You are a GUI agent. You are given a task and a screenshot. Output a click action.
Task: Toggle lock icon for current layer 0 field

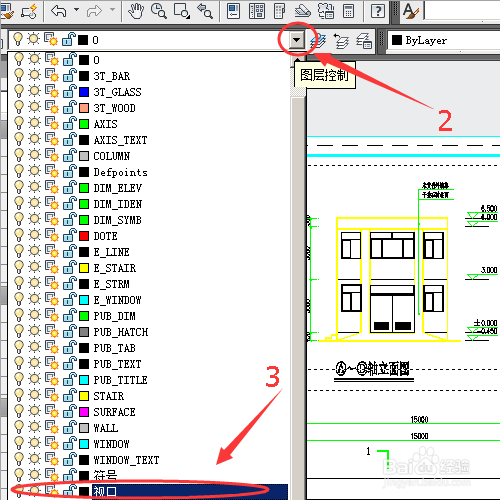tap(69, 40)
